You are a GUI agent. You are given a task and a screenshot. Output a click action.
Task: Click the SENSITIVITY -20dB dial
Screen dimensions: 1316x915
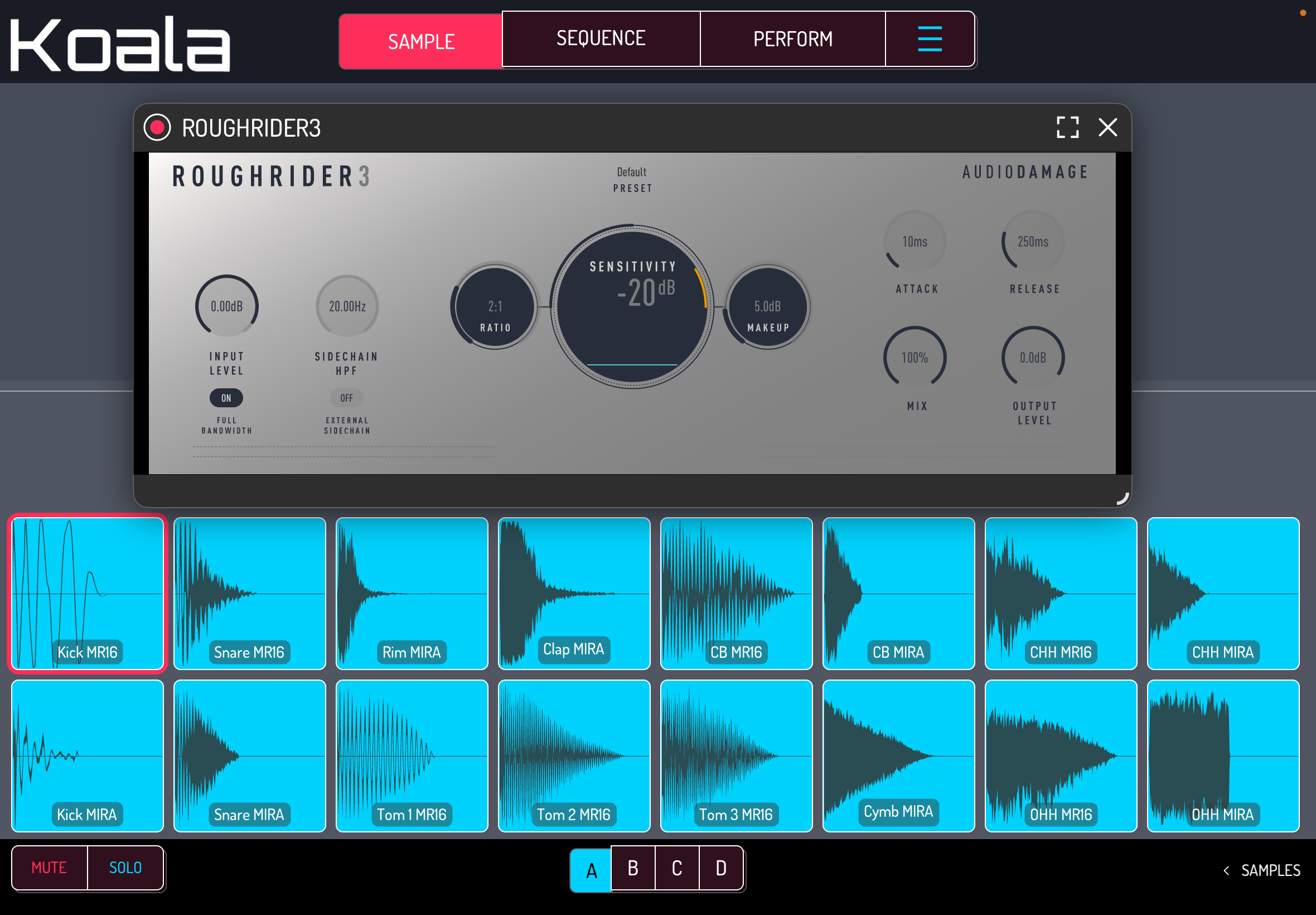pyautogui.click(x=632, y=306)
